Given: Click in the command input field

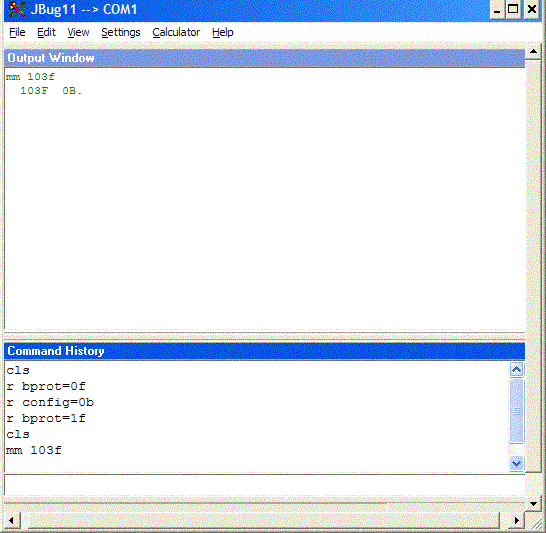Looking at the screenshot, I should pyautogui.click(x=264, y=485).
